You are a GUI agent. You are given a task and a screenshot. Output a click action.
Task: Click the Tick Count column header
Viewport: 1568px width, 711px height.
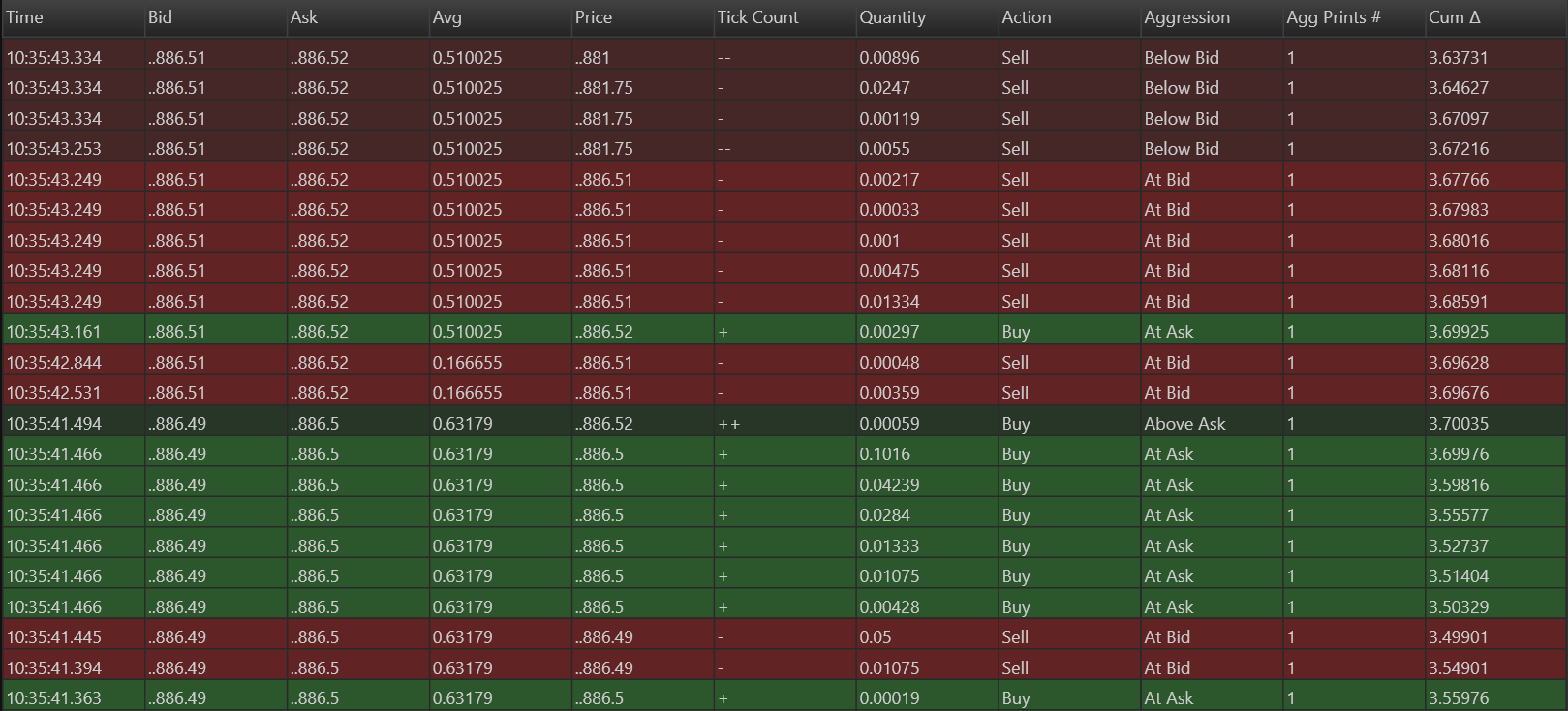pos(757,17)
